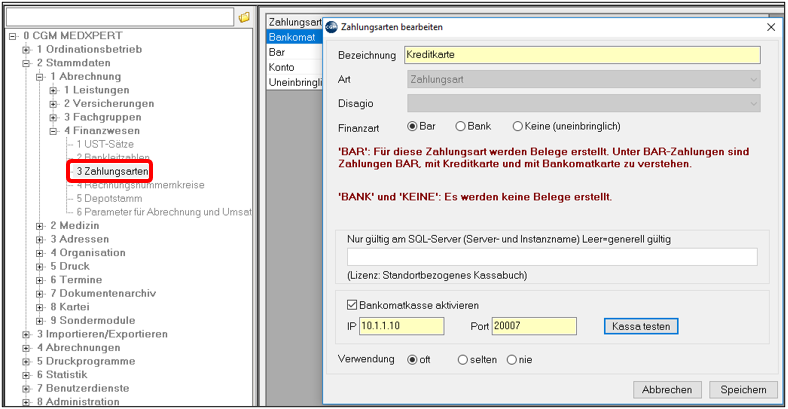Click the yellow folder icon beside search field
Image resolution: width=788 pixels, height=409 pixels.
click(x=244, y=18)
